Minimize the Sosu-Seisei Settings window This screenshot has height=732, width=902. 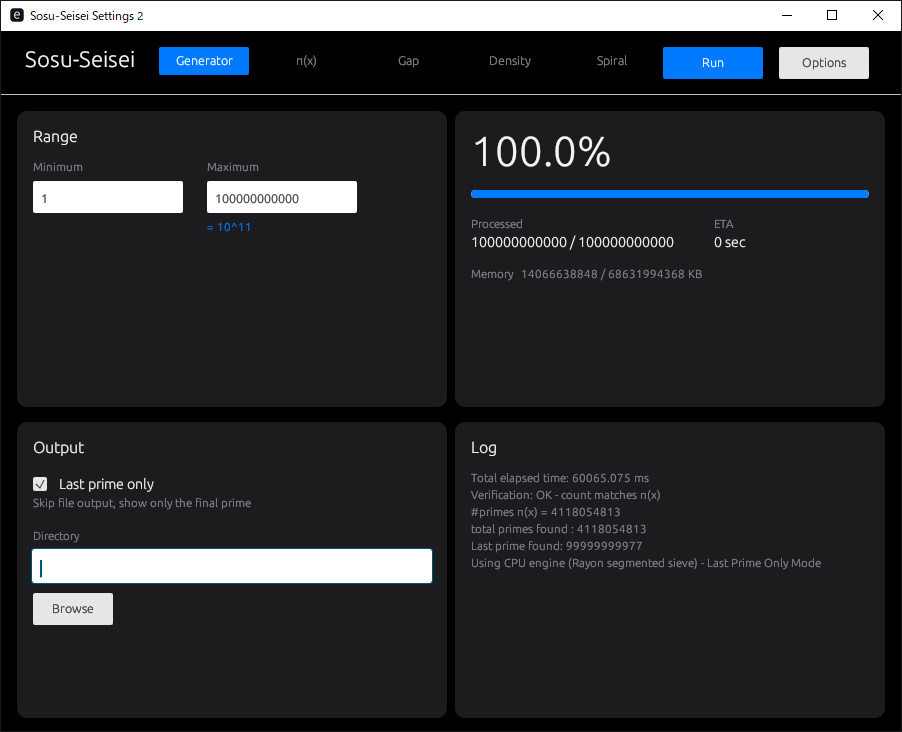[786, 16]
